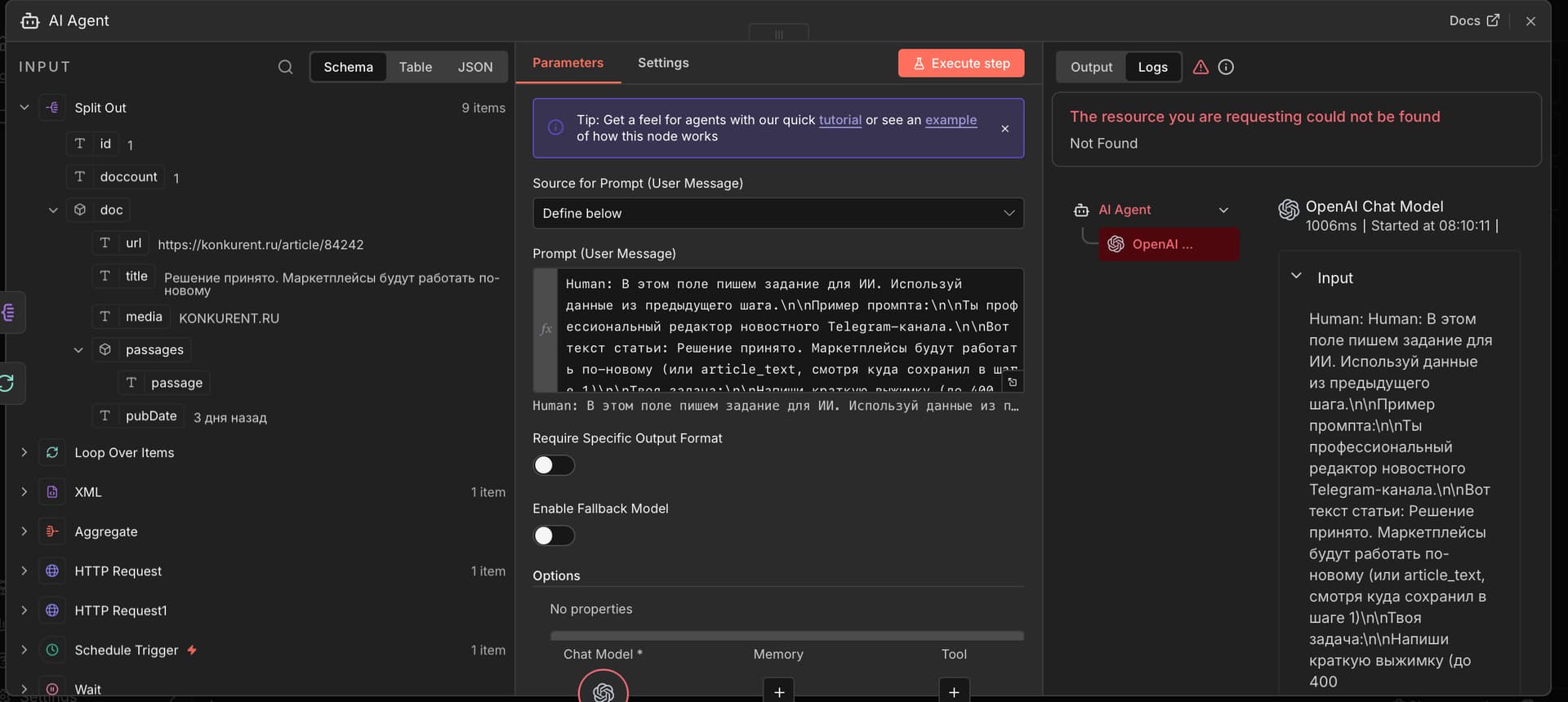Toggle Require Specific Output Format

click(554, 465)
